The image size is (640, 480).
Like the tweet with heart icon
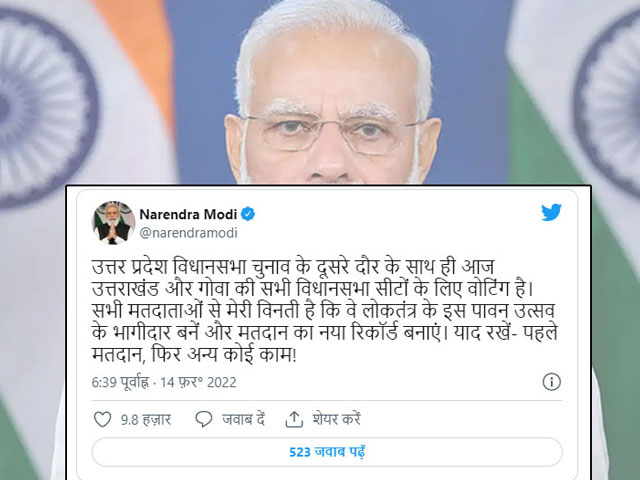point(102,420)
